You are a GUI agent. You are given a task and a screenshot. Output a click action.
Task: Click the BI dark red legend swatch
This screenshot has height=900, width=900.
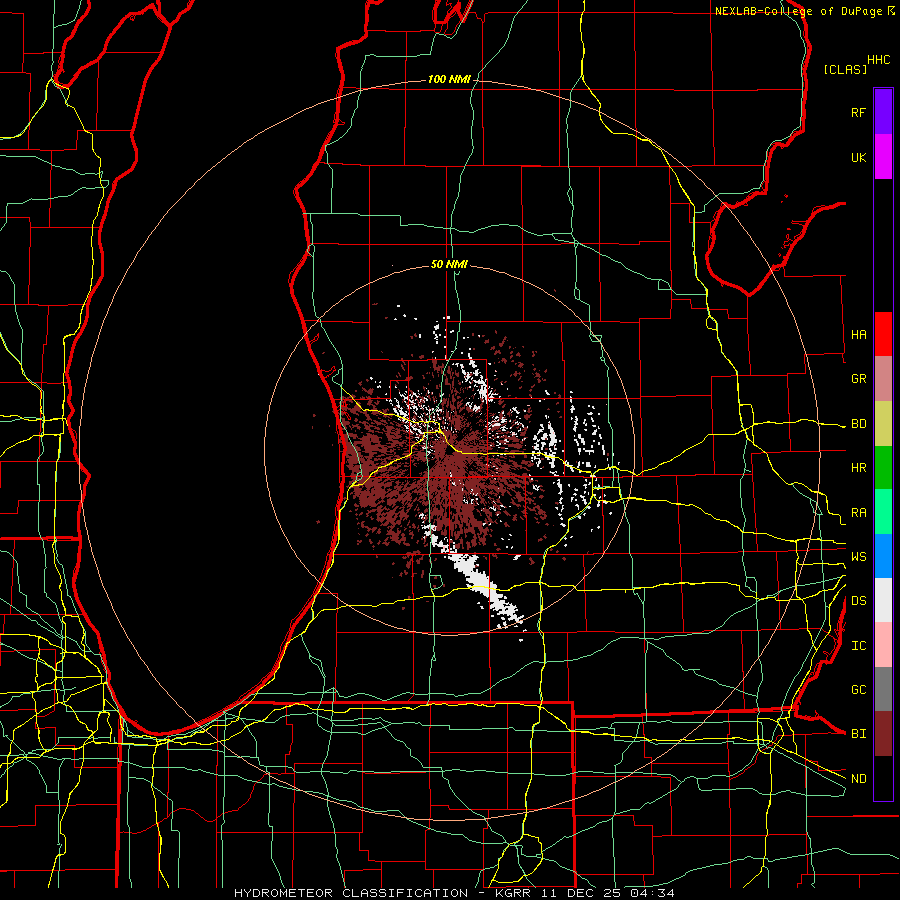pos(883,734)
